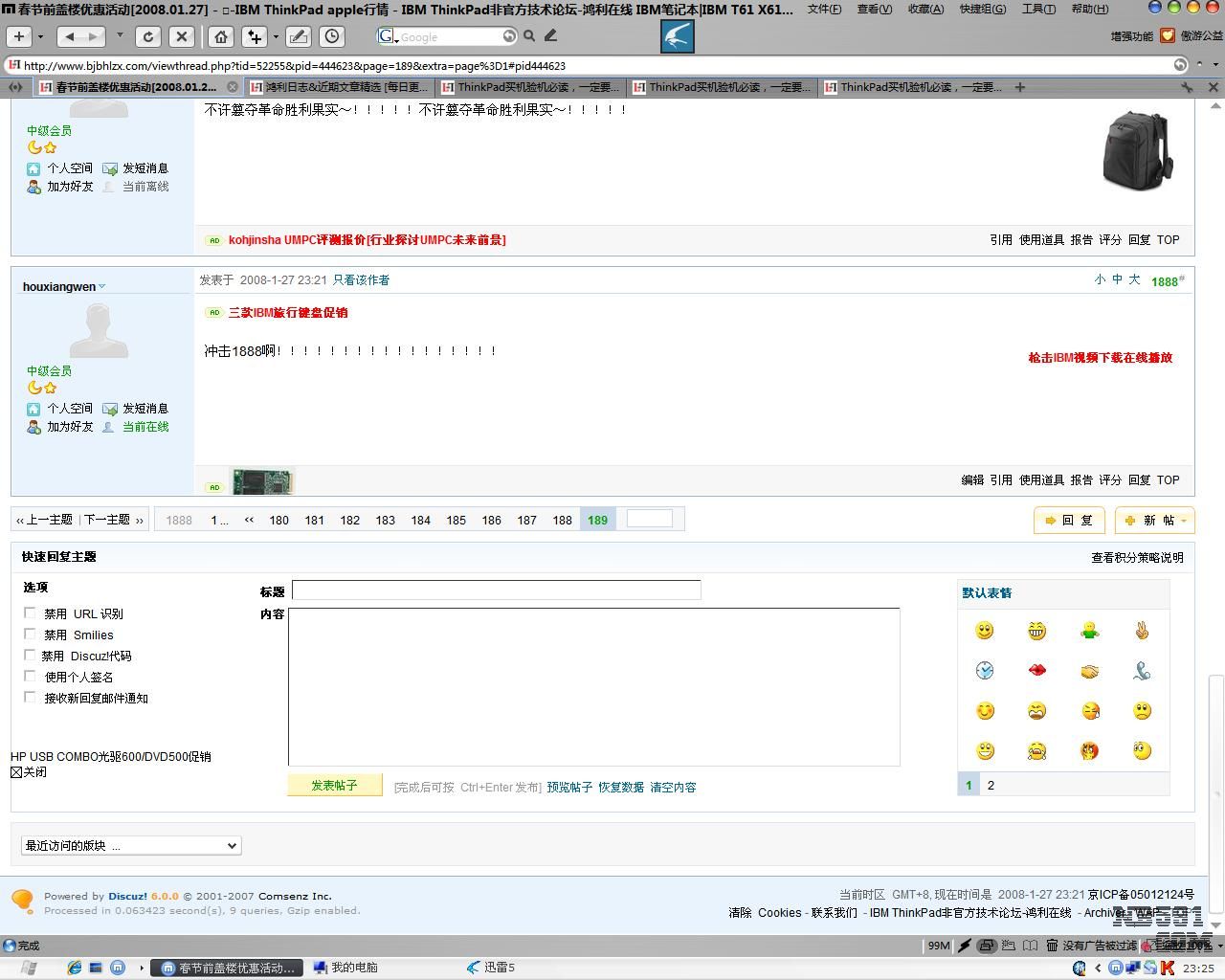Open the 收藏(A) menu
Screen dimensions: 1225x980
pos(924,9)
